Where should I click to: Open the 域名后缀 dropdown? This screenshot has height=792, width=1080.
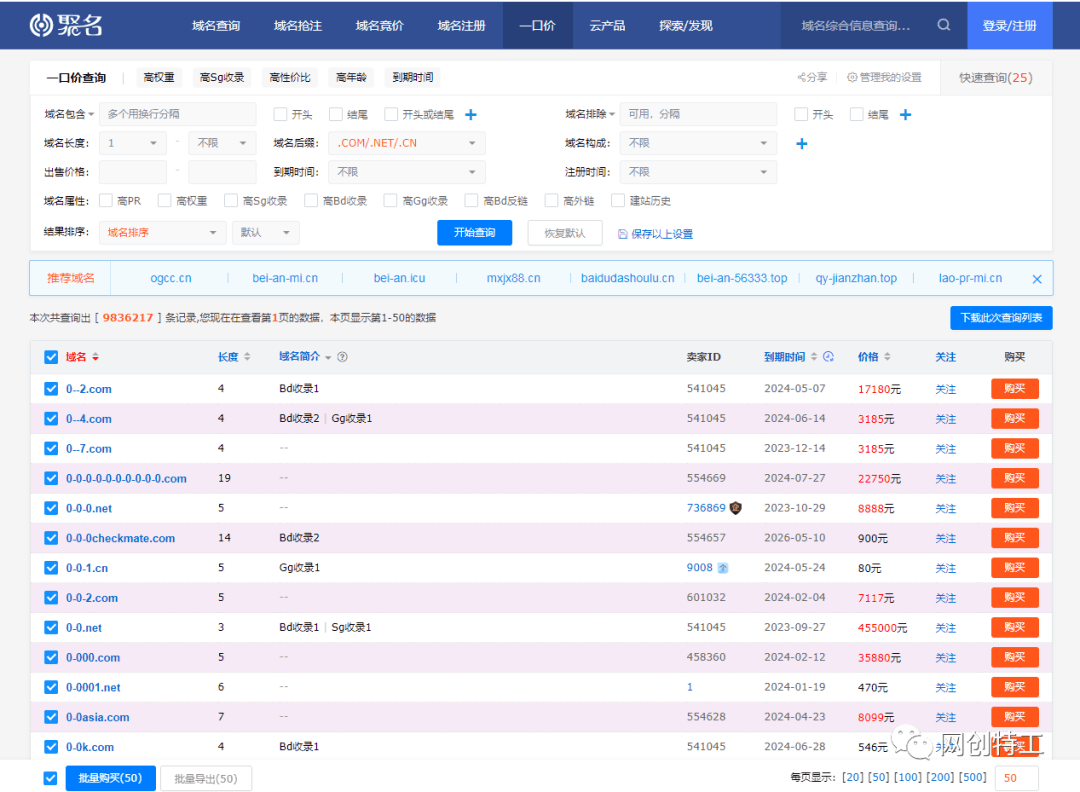(406, 143)
